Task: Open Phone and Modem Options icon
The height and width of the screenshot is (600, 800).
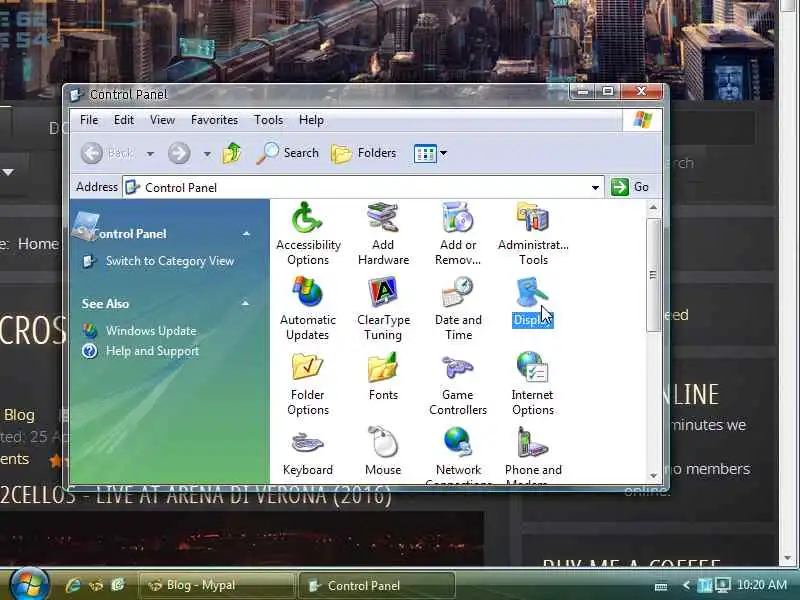Action: pos(533,454)
